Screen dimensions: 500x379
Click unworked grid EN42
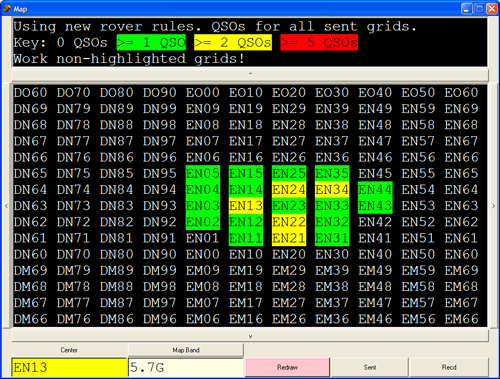[x=375, y=222]
